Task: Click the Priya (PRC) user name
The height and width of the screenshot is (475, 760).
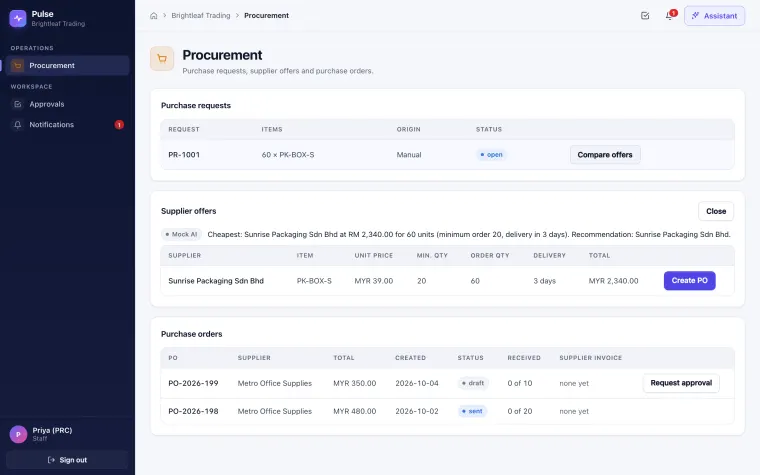Action: pyautogui.click(x=52, y=430)
